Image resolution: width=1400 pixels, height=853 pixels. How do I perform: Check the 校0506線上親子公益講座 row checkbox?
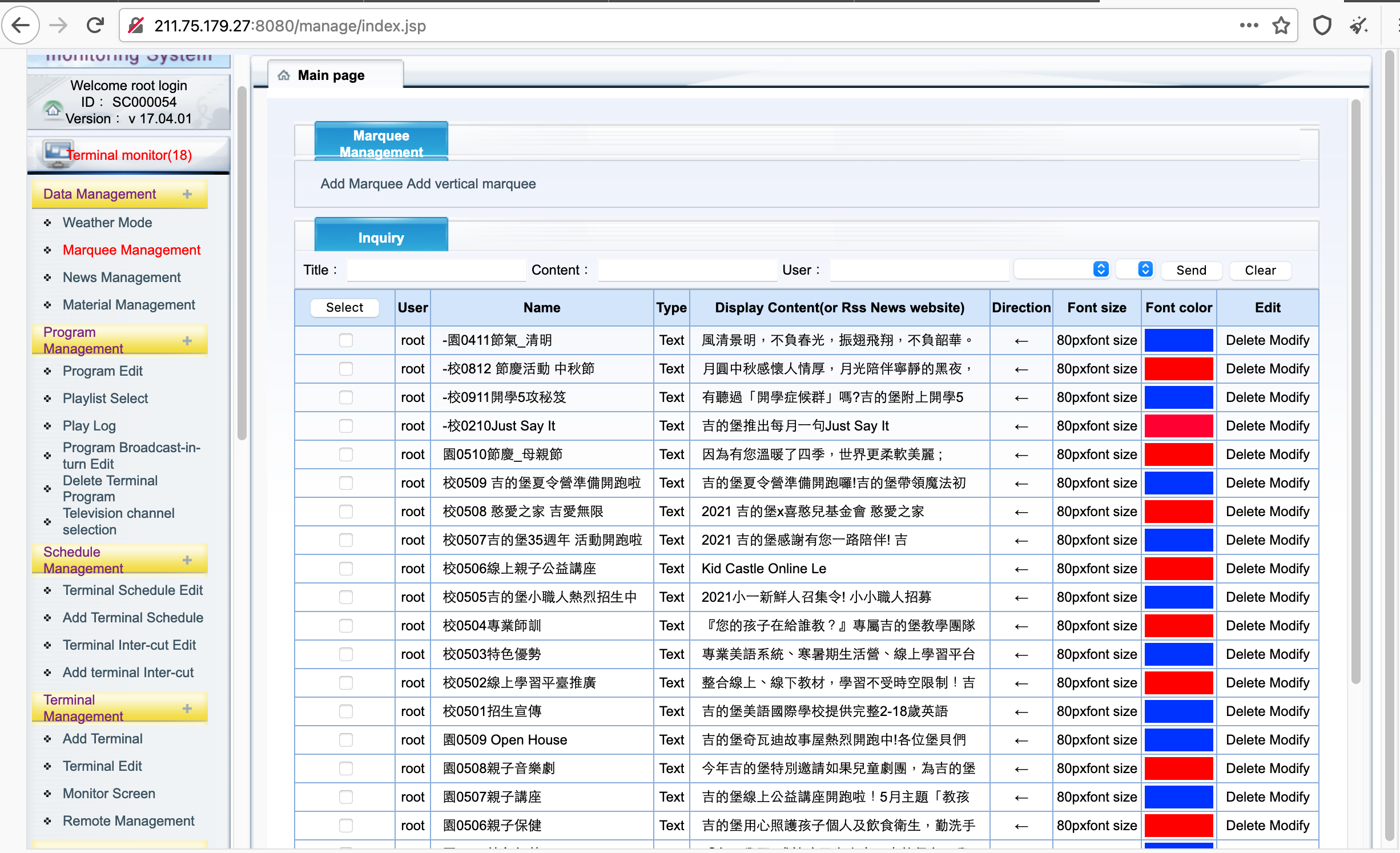click(x=345, y=569)
